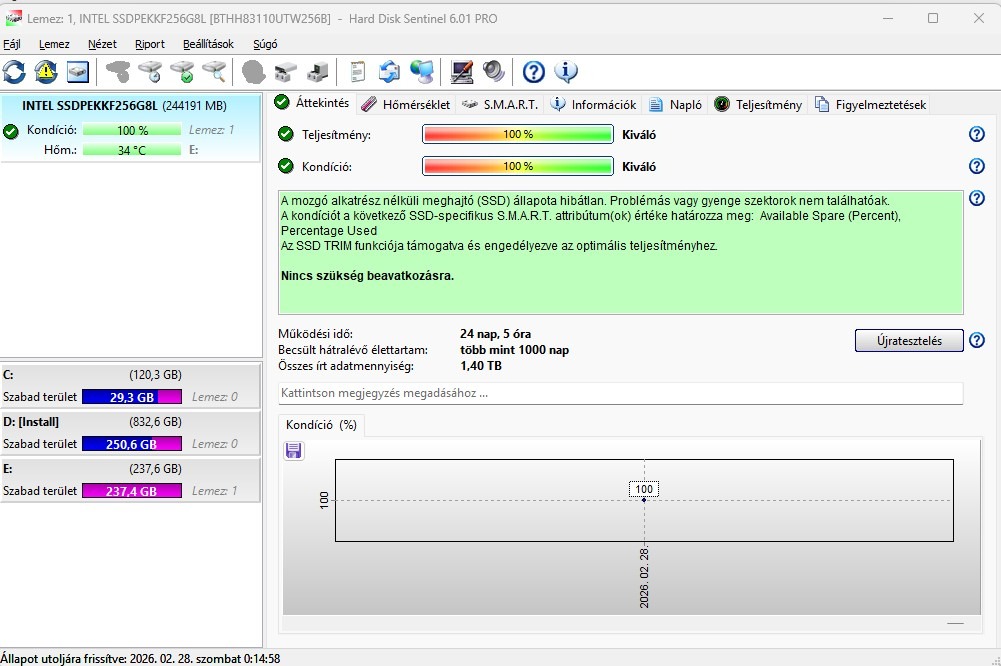Click the status bar last refresh time
This screenshot has height=666, width=1001.
pyautogui.click(x=140, y=658)
